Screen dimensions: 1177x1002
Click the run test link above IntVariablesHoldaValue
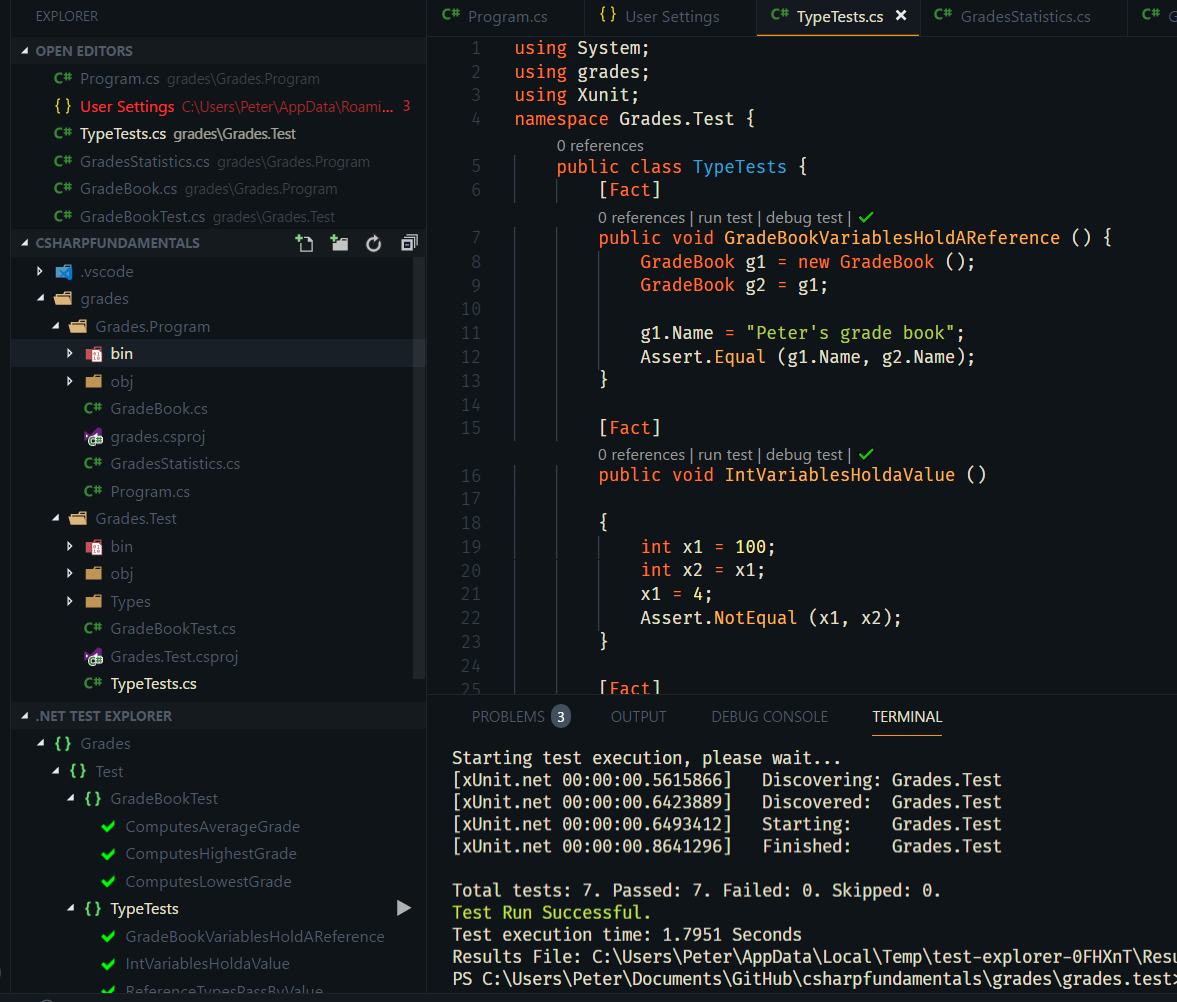tap(725, 454)
